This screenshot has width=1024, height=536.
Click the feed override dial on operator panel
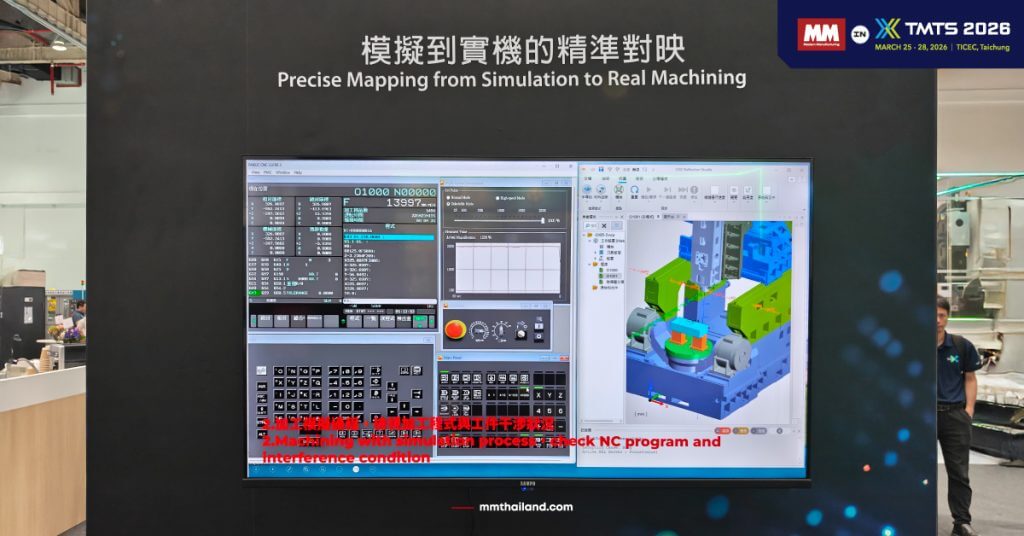[x=480, y=329]
